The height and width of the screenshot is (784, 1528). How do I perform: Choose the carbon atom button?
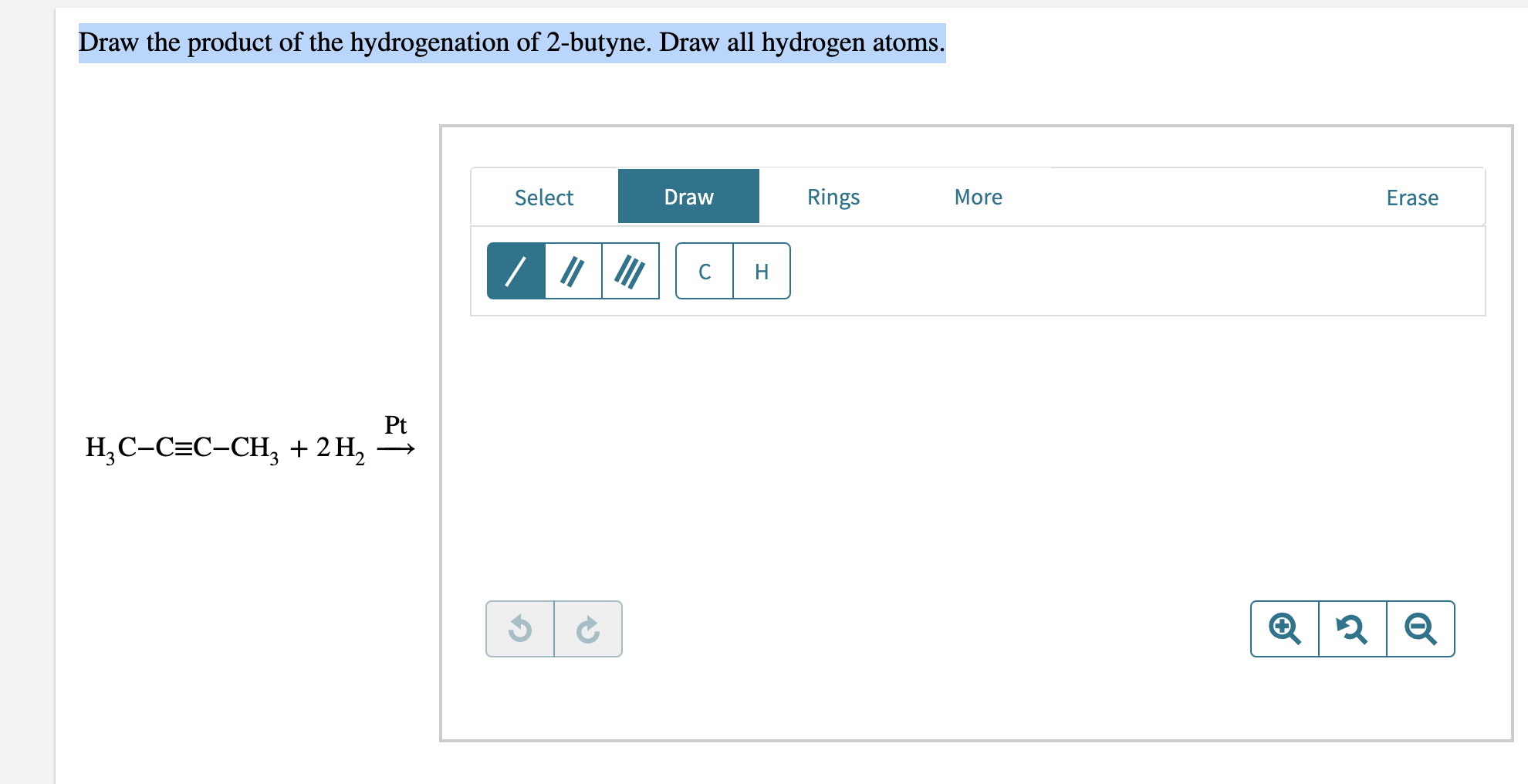(x=704, y=271)
